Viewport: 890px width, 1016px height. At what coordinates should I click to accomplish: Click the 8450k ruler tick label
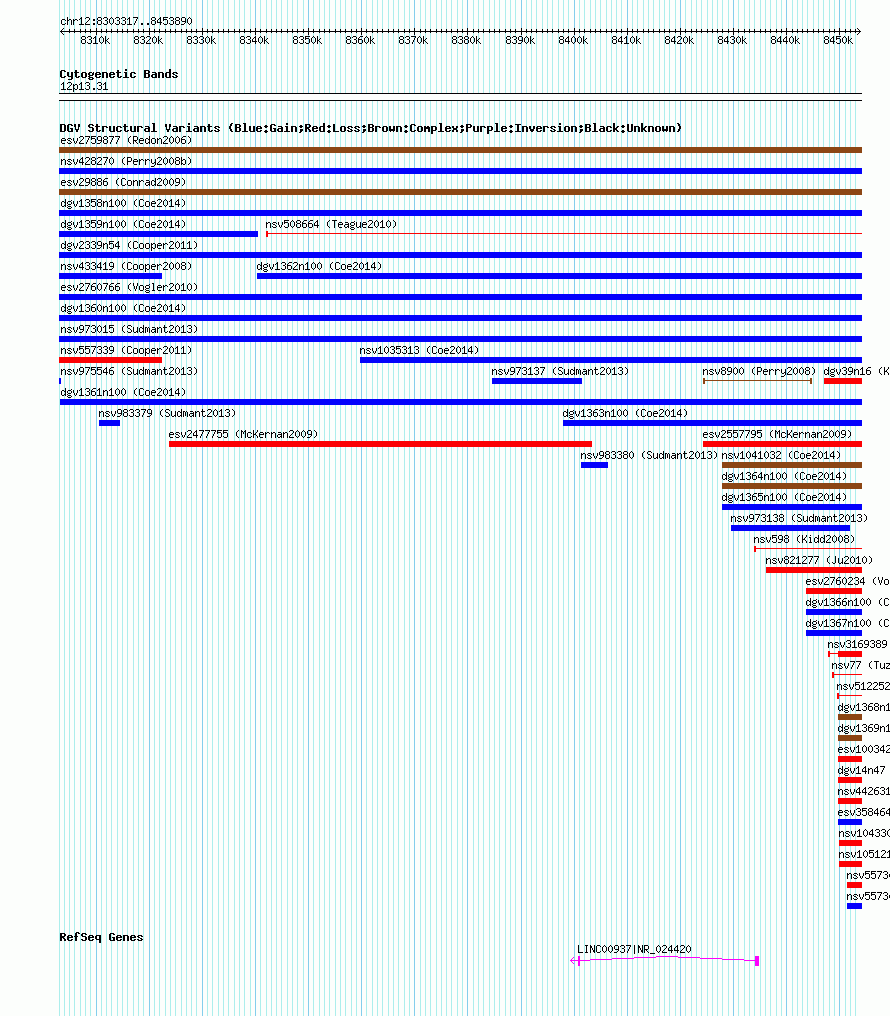(838, 40)
